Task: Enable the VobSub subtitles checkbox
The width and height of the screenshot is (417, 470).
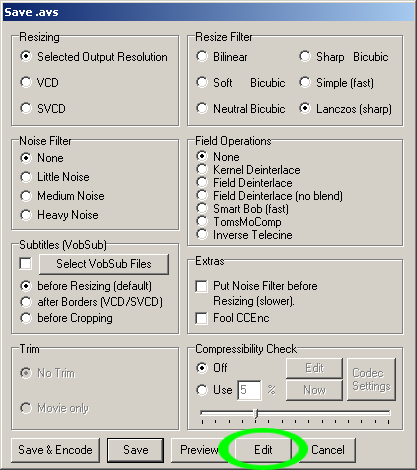Action: pos(26,263)
